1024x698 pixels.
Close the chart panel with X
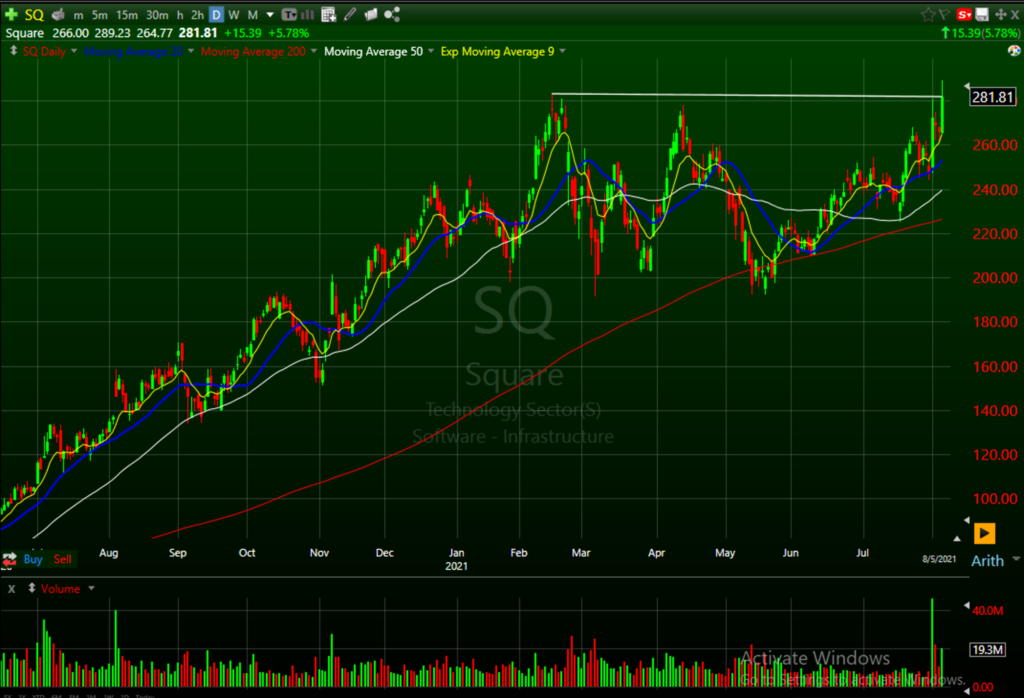click(1015, 14)
